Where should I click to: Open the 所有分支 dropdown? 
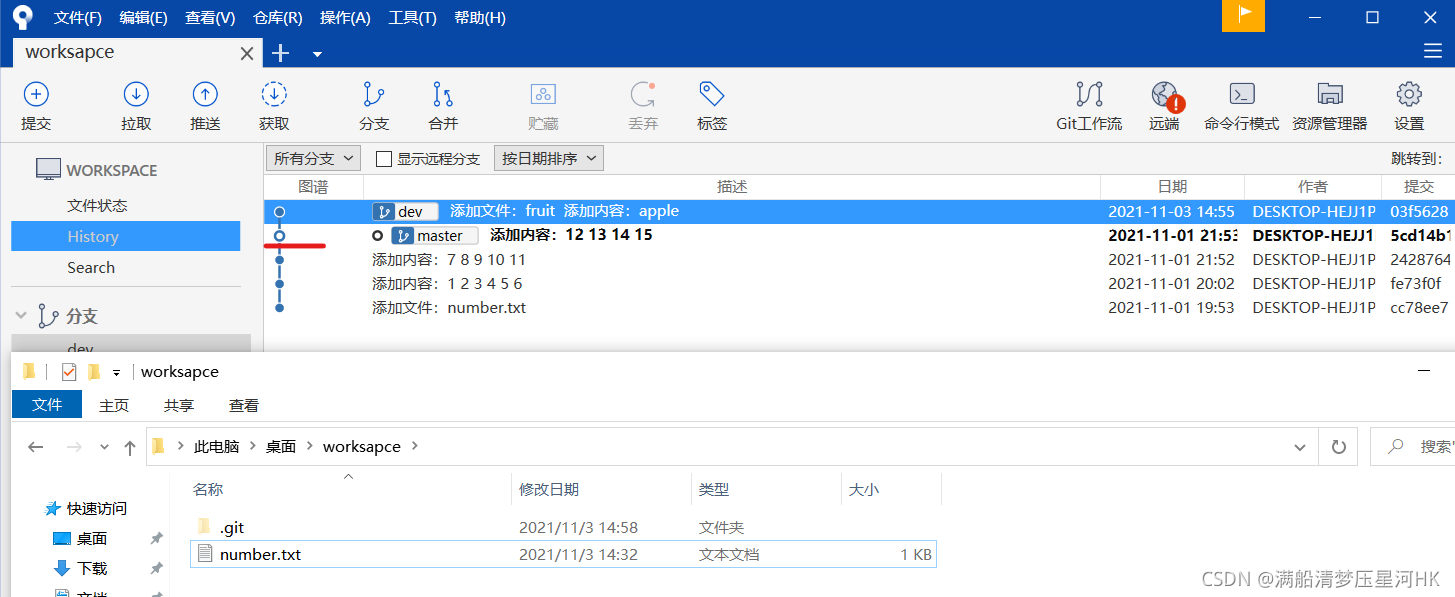click(x=313, y=158)
